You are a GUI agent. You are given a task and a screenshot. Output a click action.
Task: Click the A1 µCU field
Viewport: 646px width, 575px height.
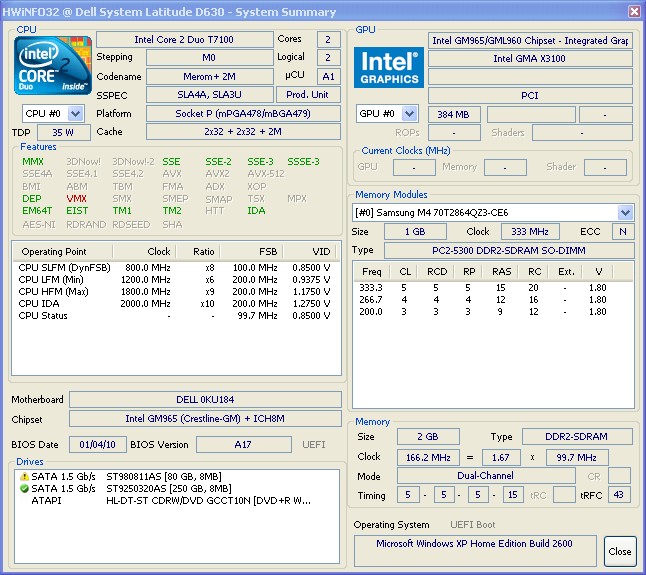coord(328,77)
